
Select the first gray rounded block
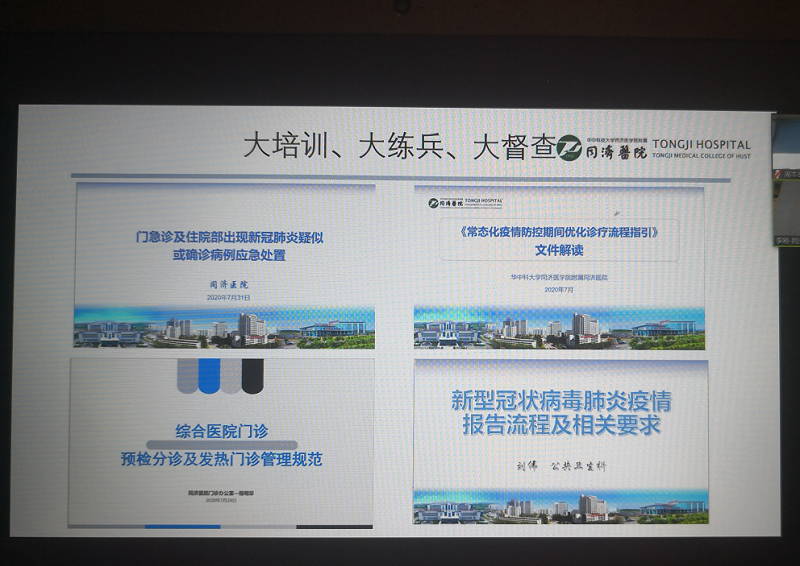pos(187,375)
